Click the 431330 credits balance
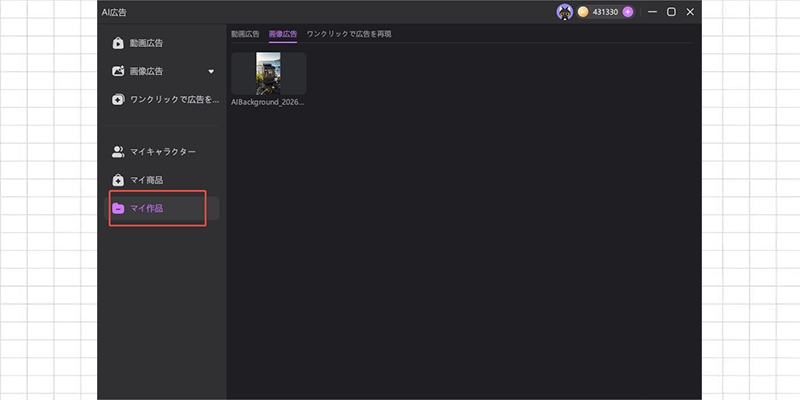 605,12
